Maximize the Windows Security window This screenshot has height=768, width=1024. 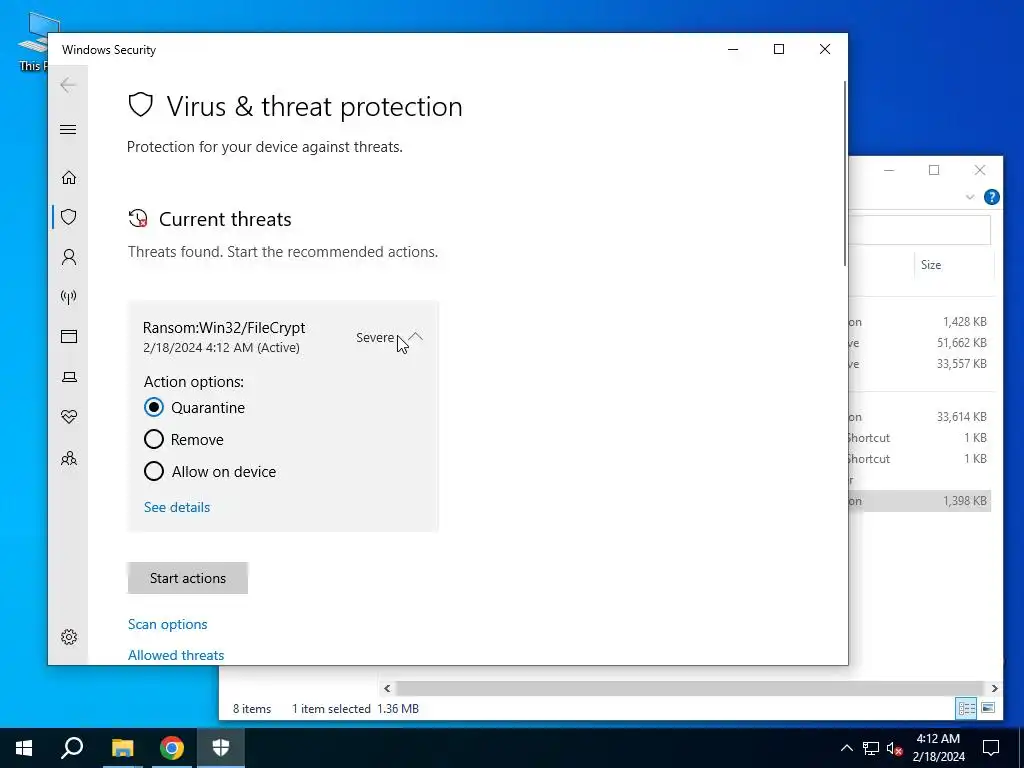[x=778, y=50]
